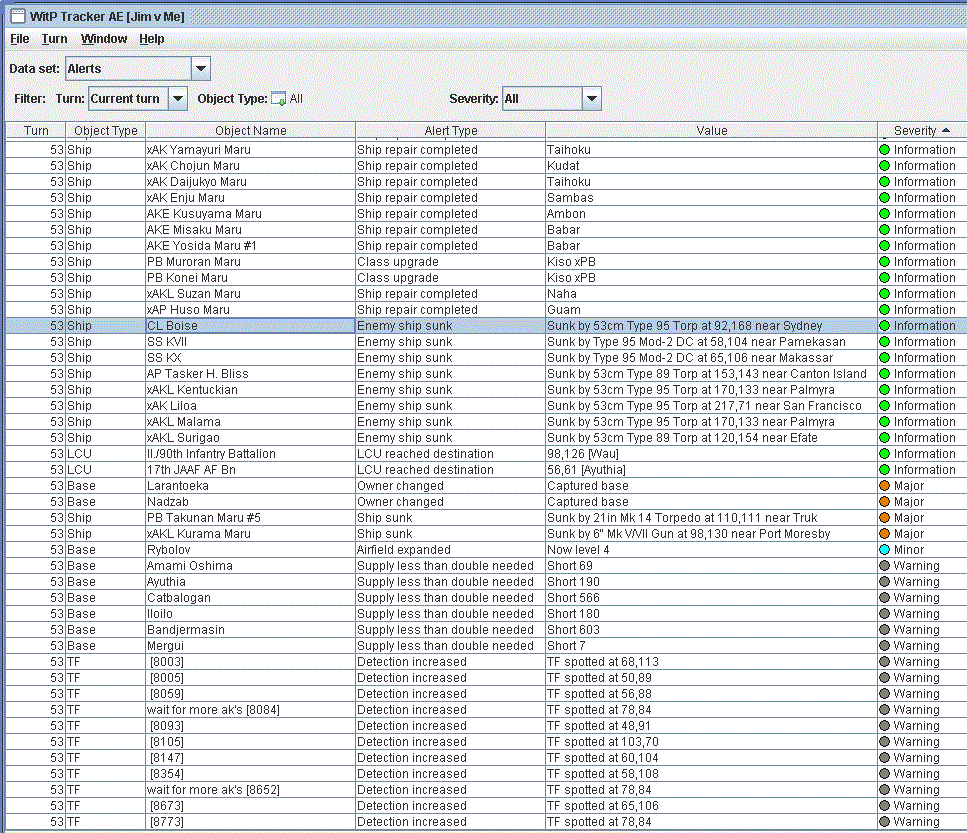This screenshot has width=967, height=833.
Task: Open the Turn menu
Action: click(54, 39)
